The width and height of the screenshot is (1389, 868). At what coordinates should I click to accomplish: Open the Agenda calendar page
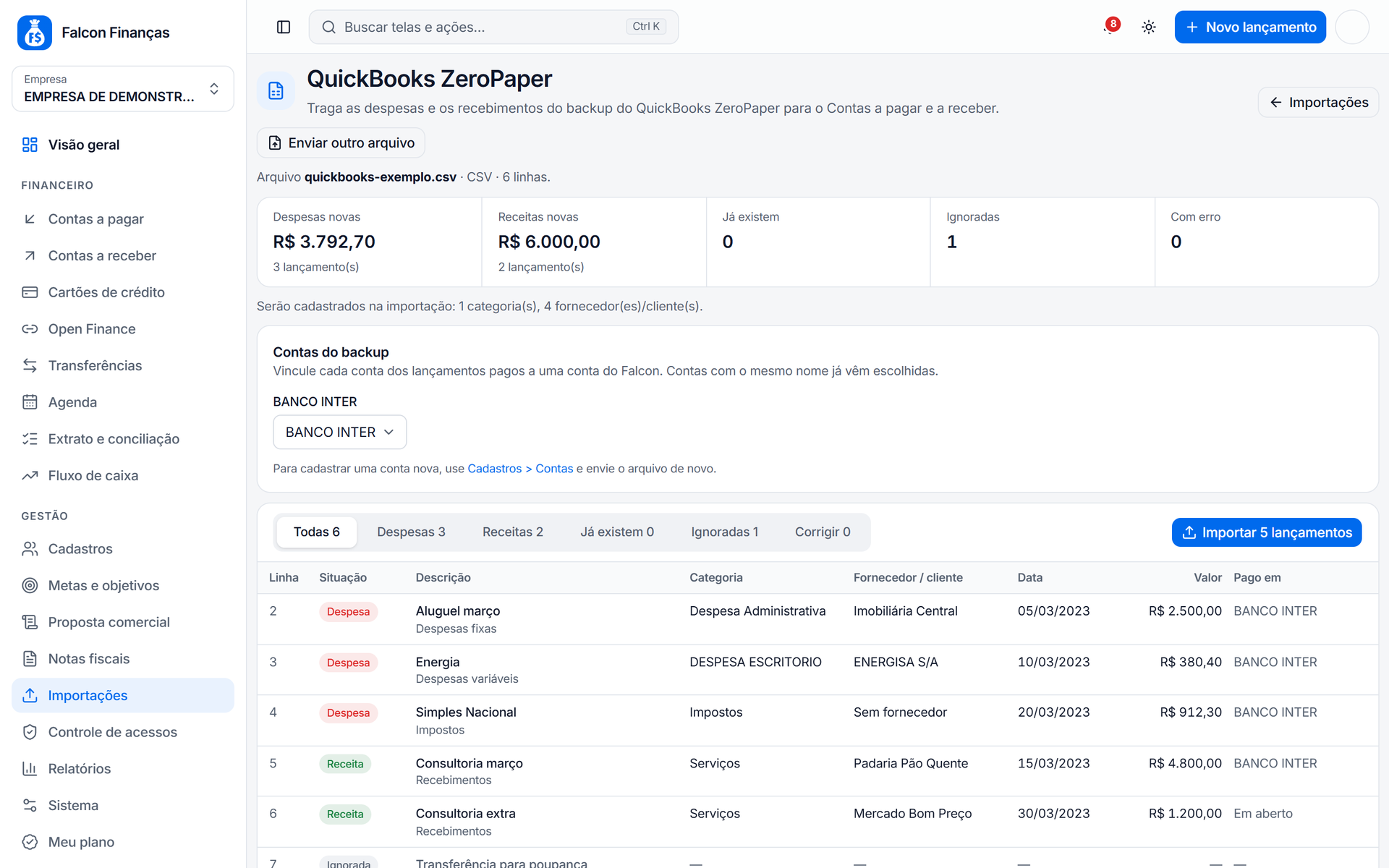point(123,402)
